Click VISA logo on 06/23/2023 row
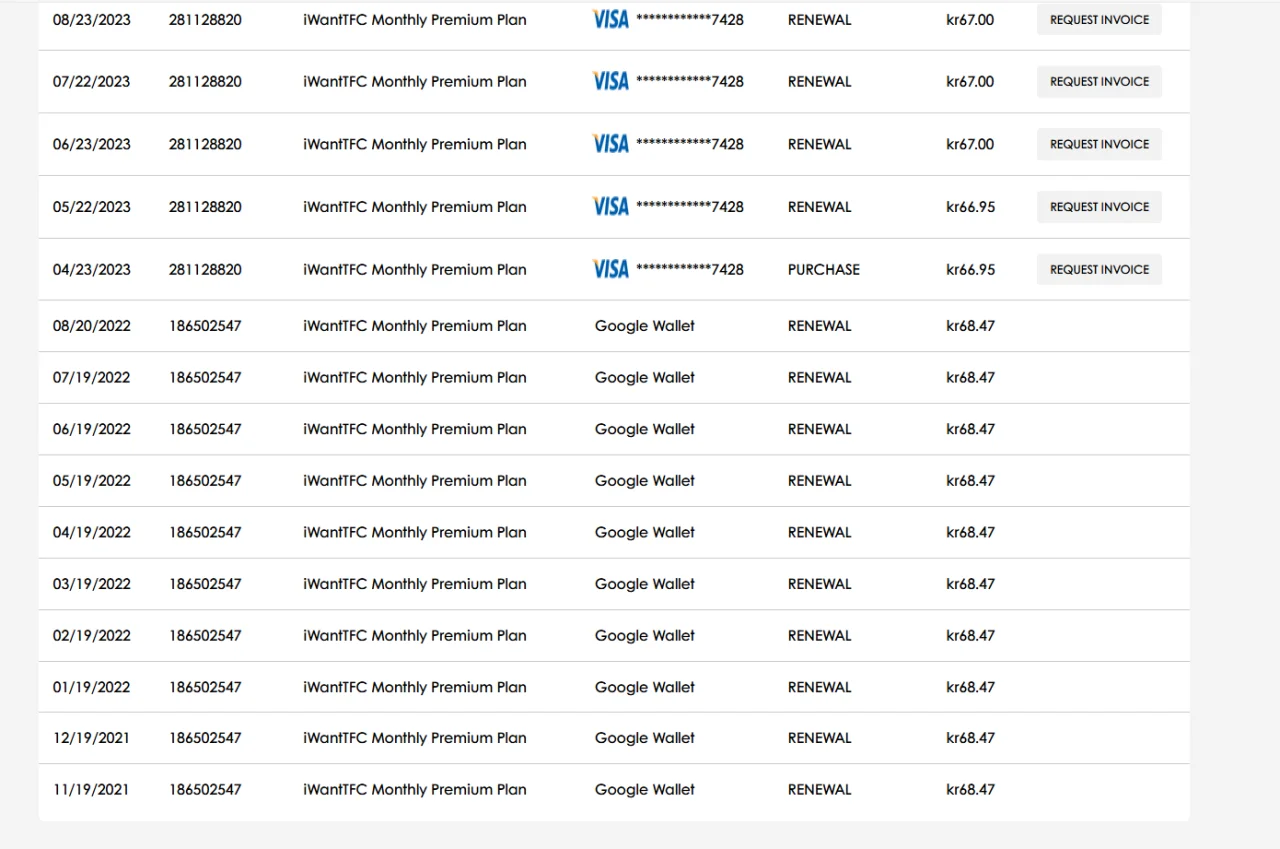This screenshot has height=849, width=1280. coord(611,144)
